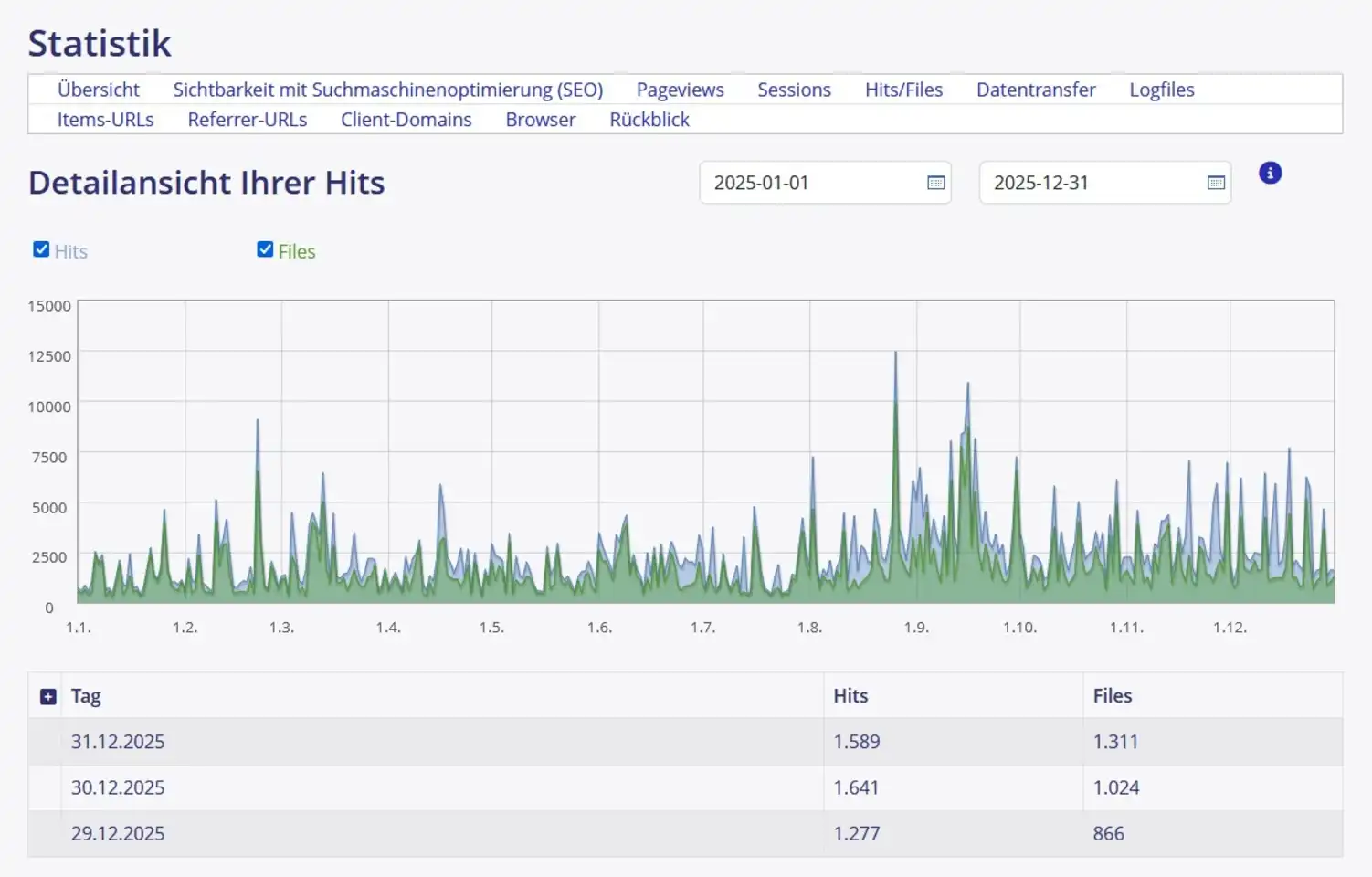Open the Übersicht tab
The height and width of the screenshot is (877, 1372).
click(x=99, y=90)
